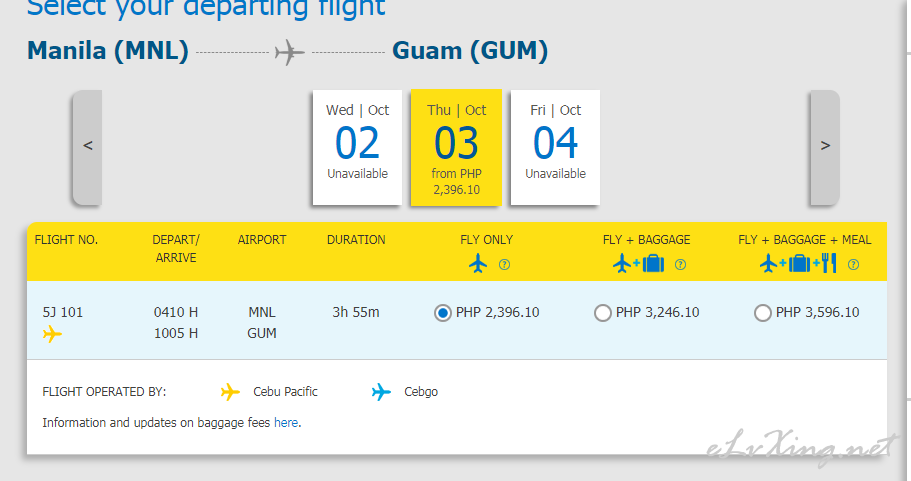Go to previous dates with left arrow
This screenshot has height=481, width=911.
coord(88,146)
